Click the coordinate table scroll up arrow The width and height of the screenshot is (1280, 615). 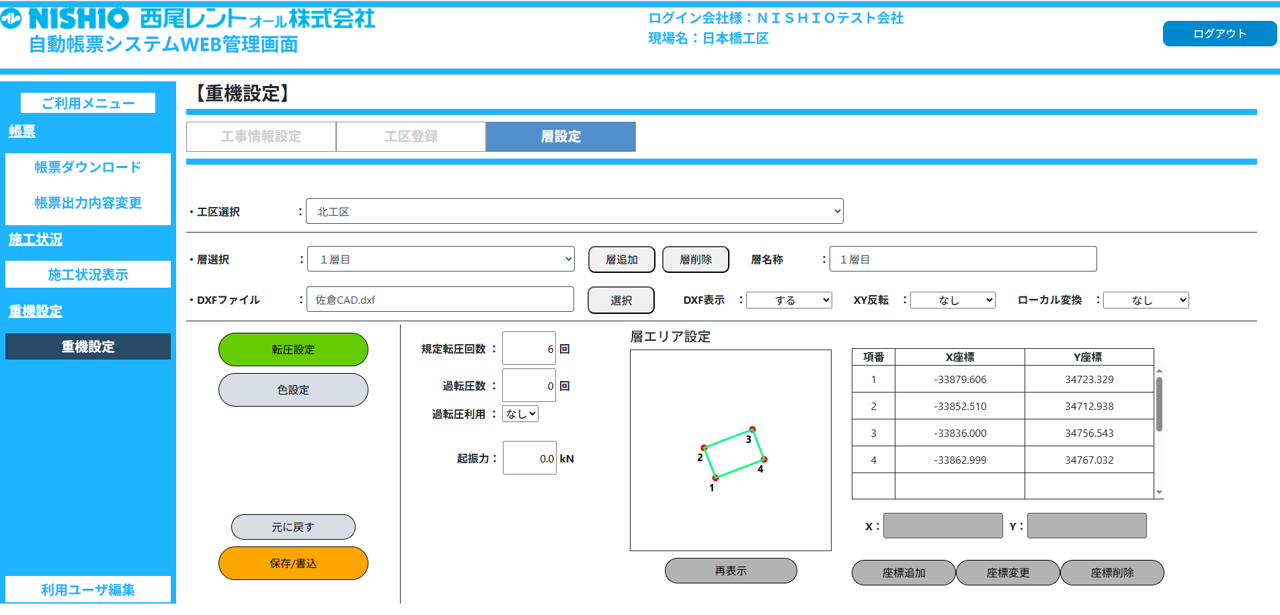1159,371
